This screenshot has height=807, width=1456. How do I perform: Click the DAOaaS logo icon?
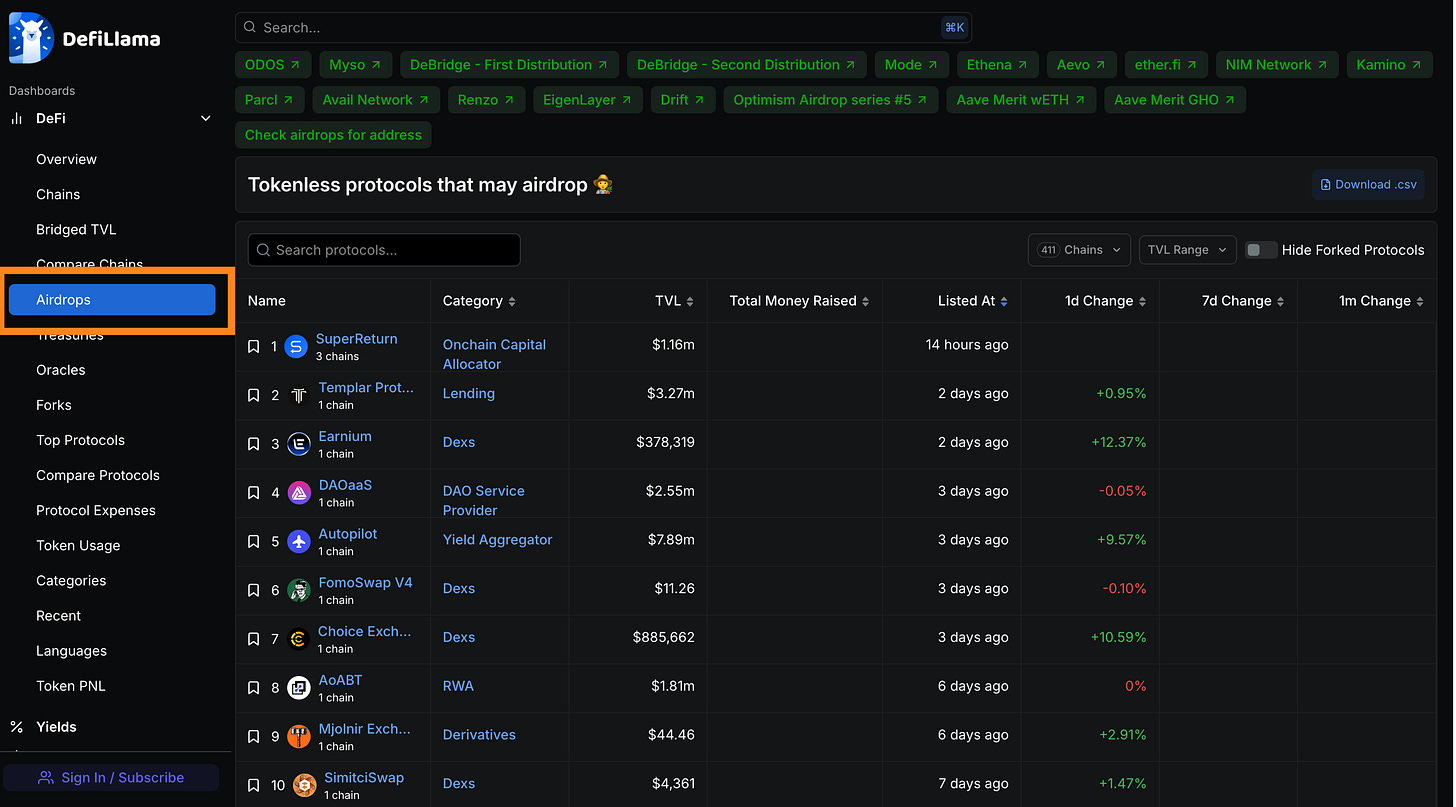pyautogui.click(x=299, y=493)
